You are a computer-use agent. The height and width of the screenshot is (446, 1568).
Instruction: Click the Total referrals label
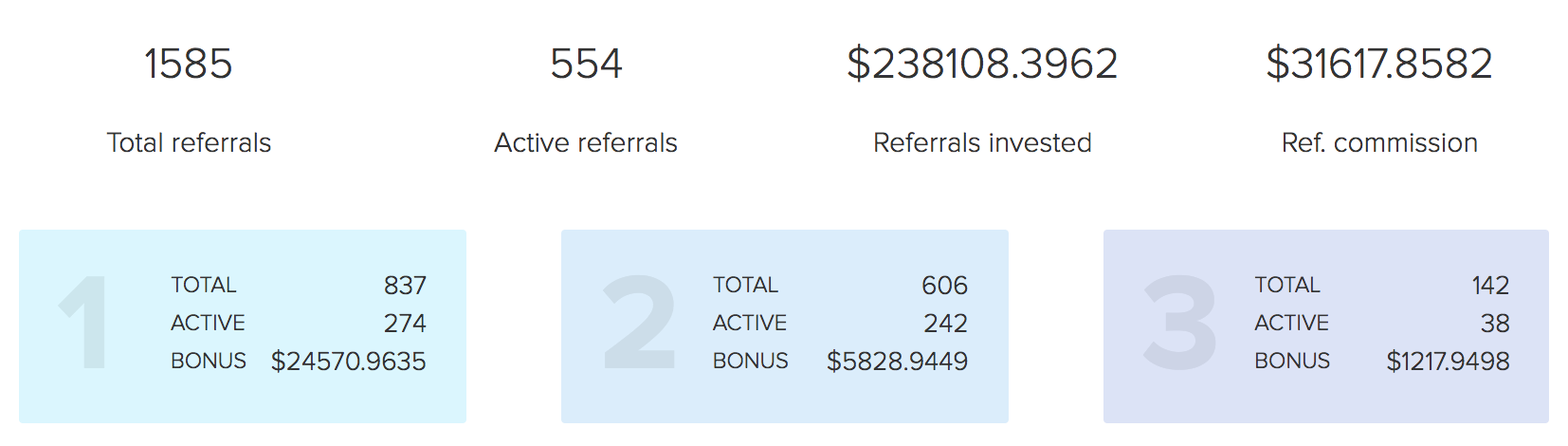[x=189, y=142]
